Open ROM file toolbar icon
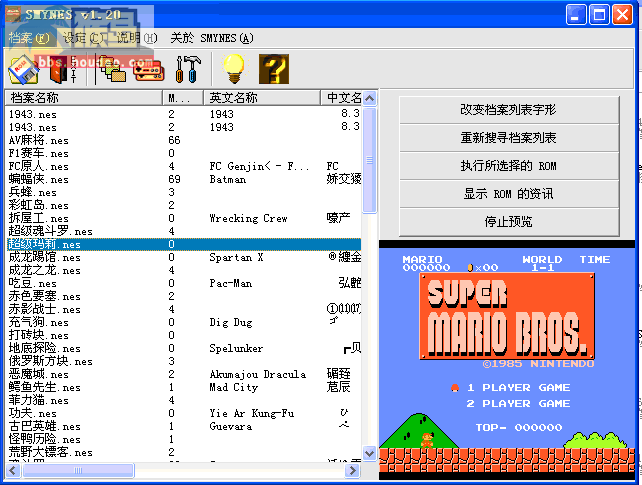 pos(25,69)
